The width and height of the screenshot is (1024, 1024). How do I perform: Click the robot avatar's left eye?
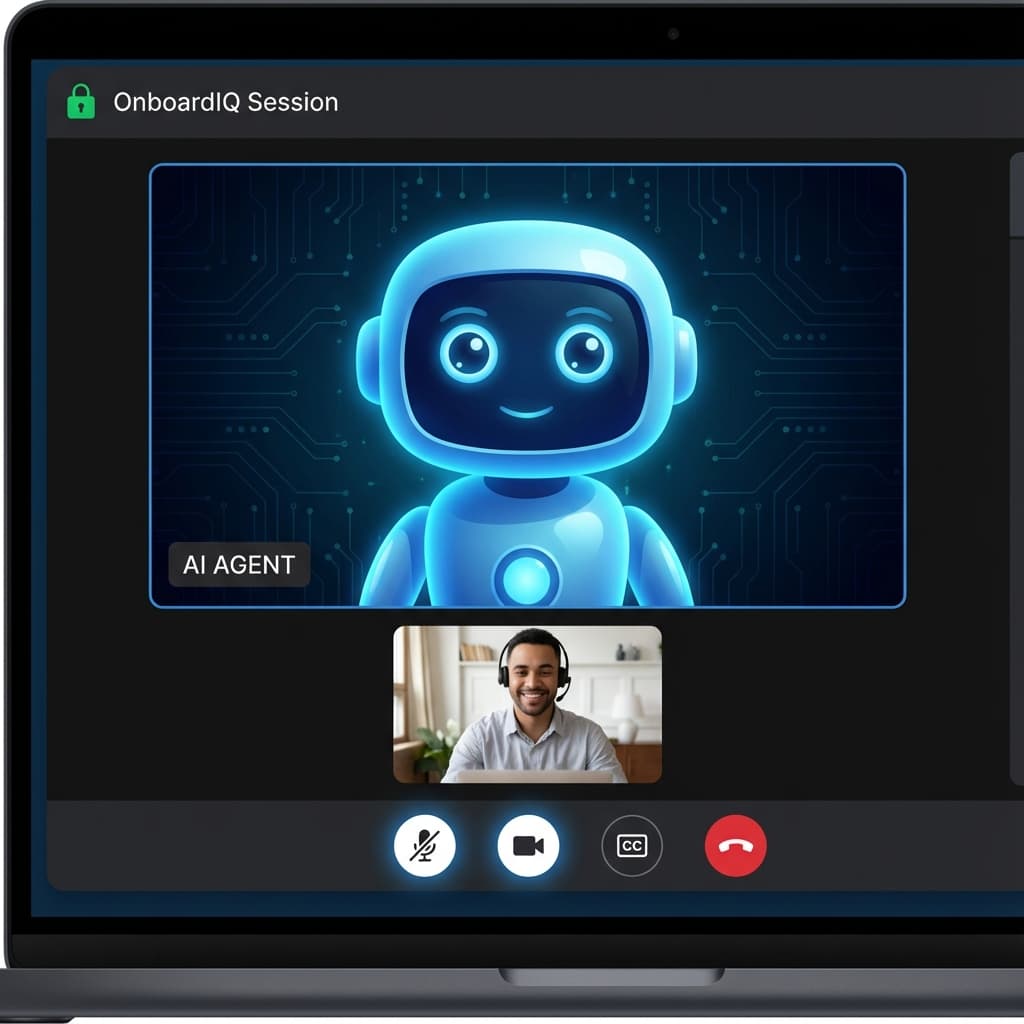[467, 351]
